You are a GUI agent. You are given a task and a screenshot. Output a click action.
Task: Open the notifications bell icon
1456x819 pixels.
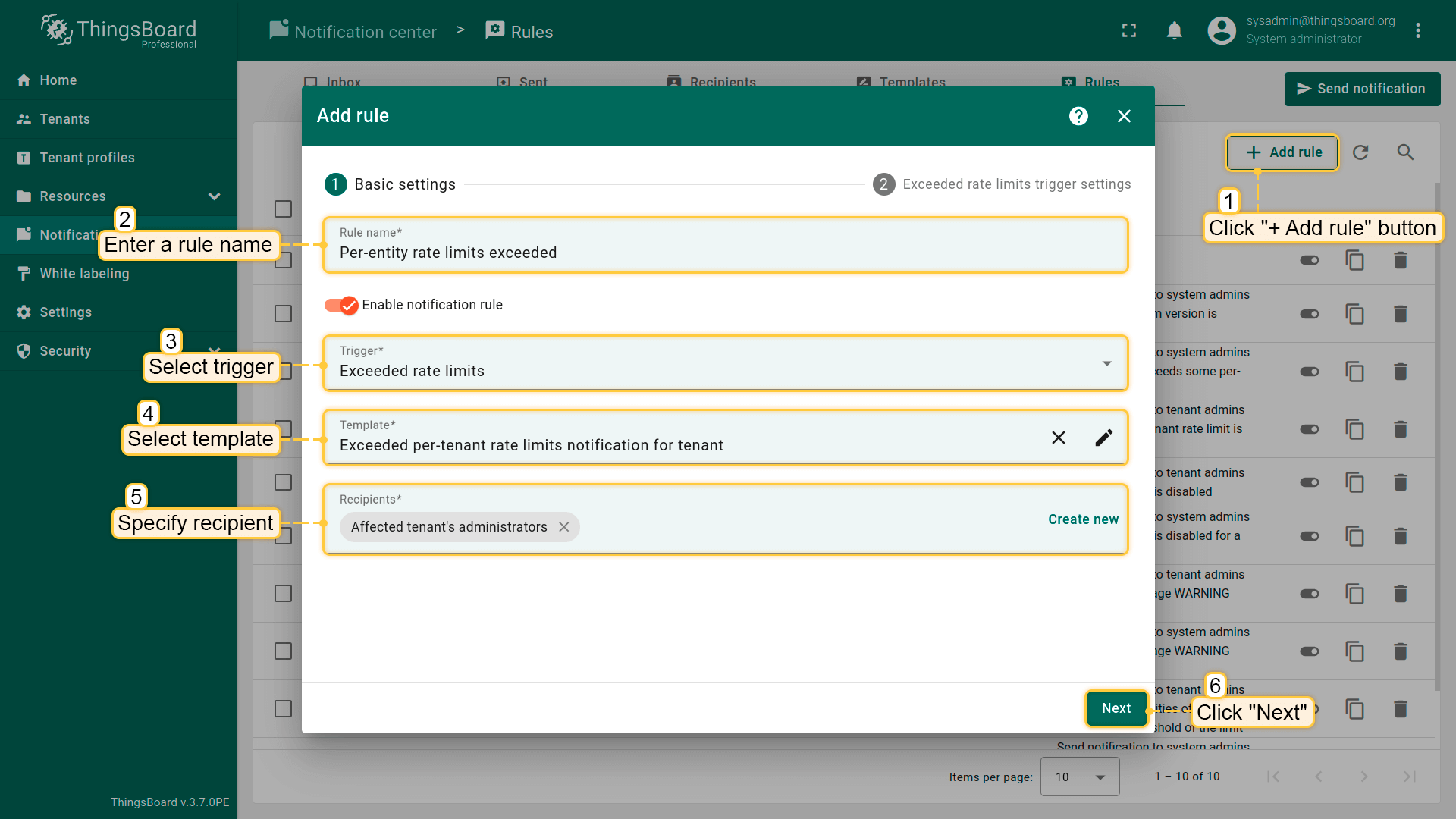1174,30
